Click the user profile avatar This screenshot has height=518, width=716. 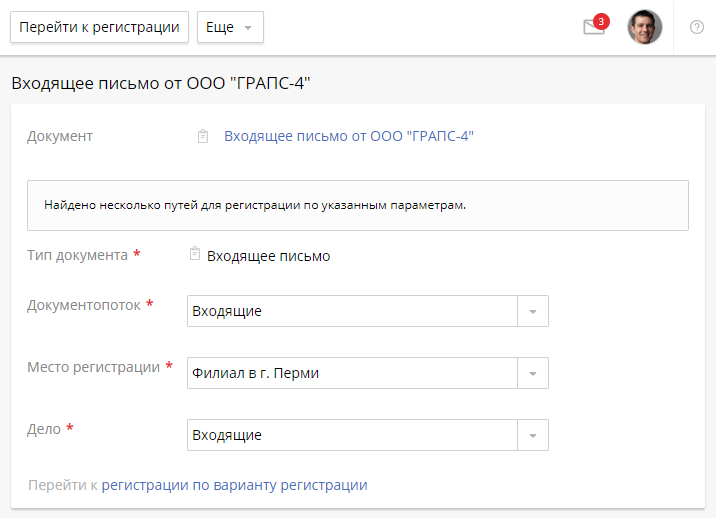click(x=644, y=27)
